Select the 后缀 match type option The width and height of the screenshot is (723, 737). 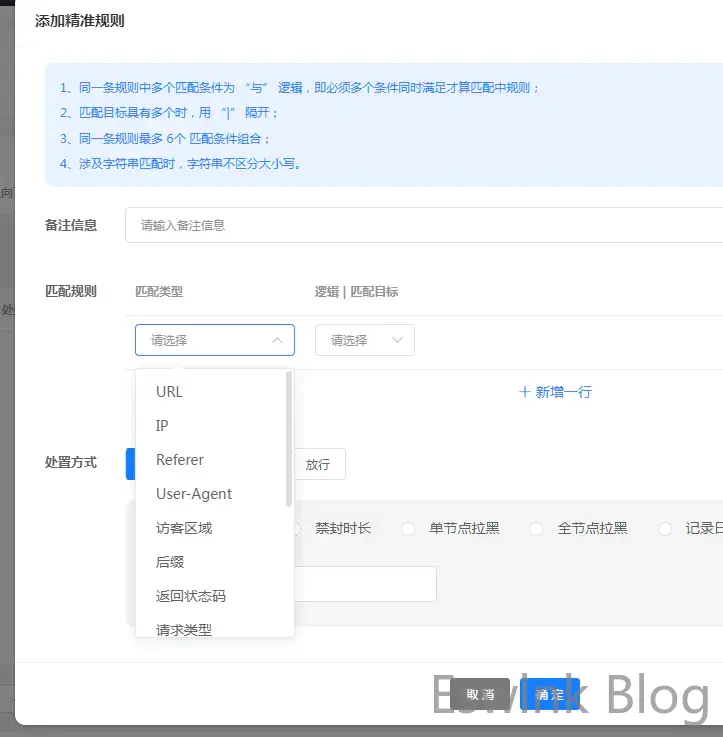(x=170, y=562)
